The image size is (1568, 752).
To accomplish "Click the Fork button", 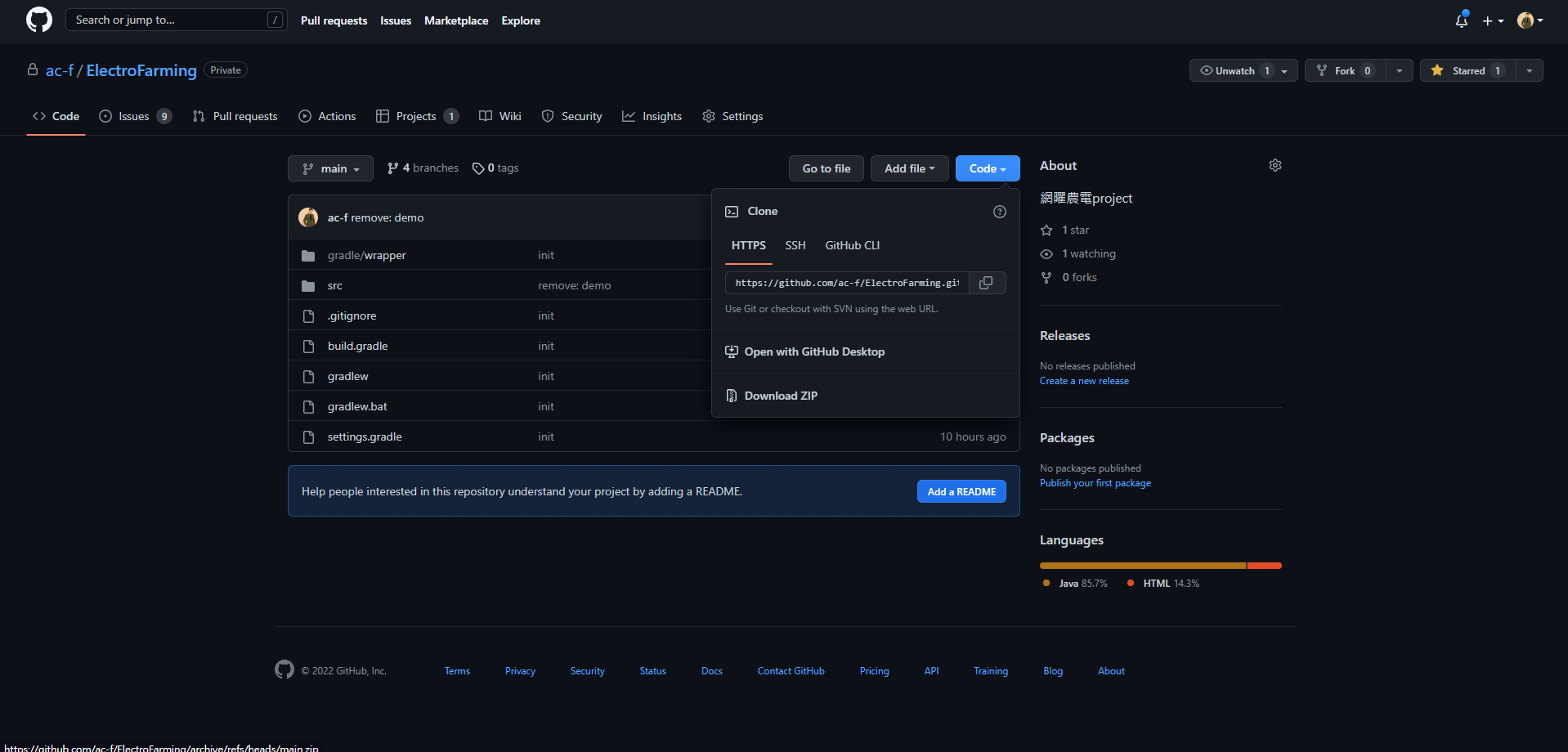I will pos(1346,70).
